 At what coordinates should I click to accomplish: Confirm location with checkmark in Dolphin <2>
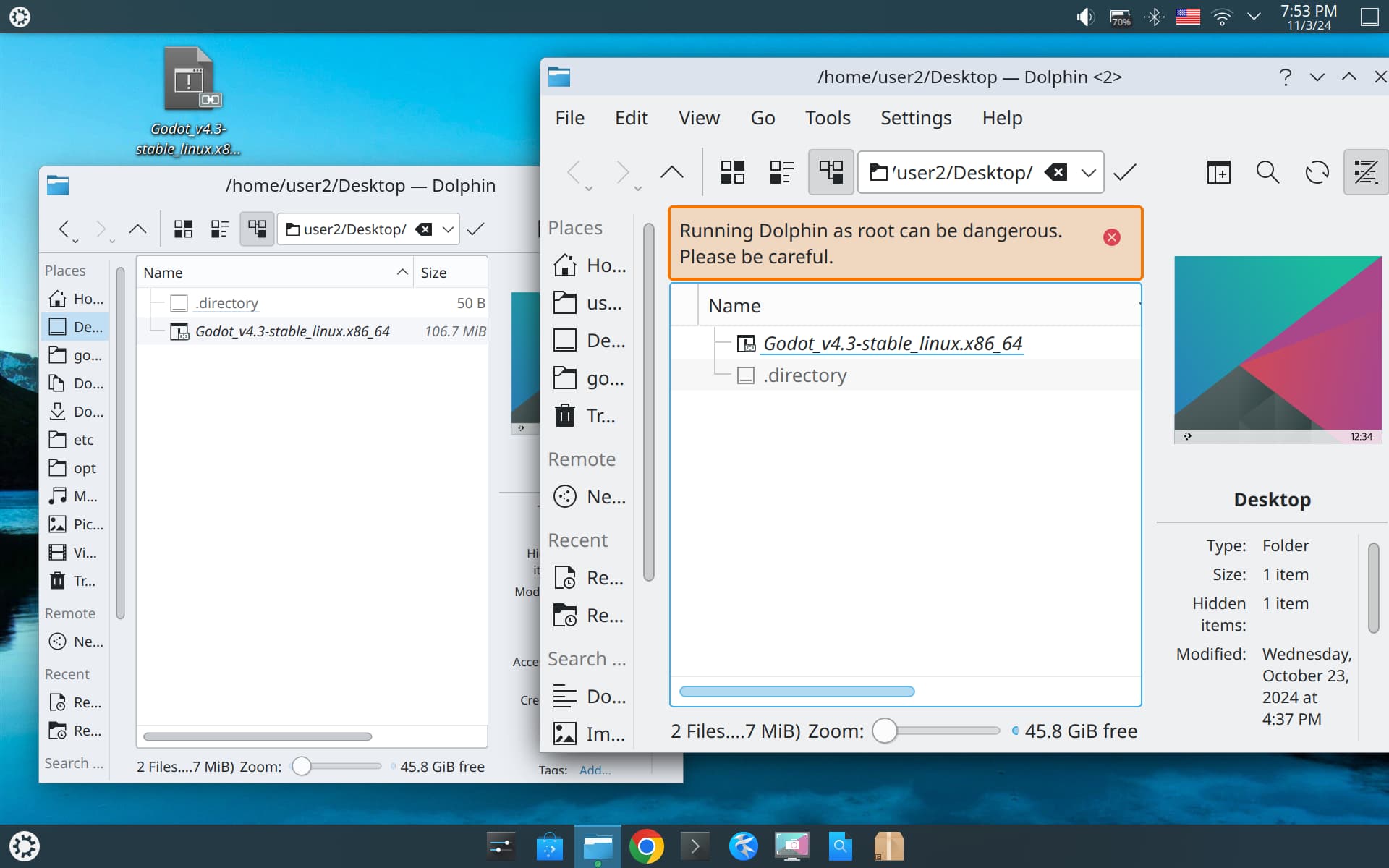click(x=1125, y=172)
